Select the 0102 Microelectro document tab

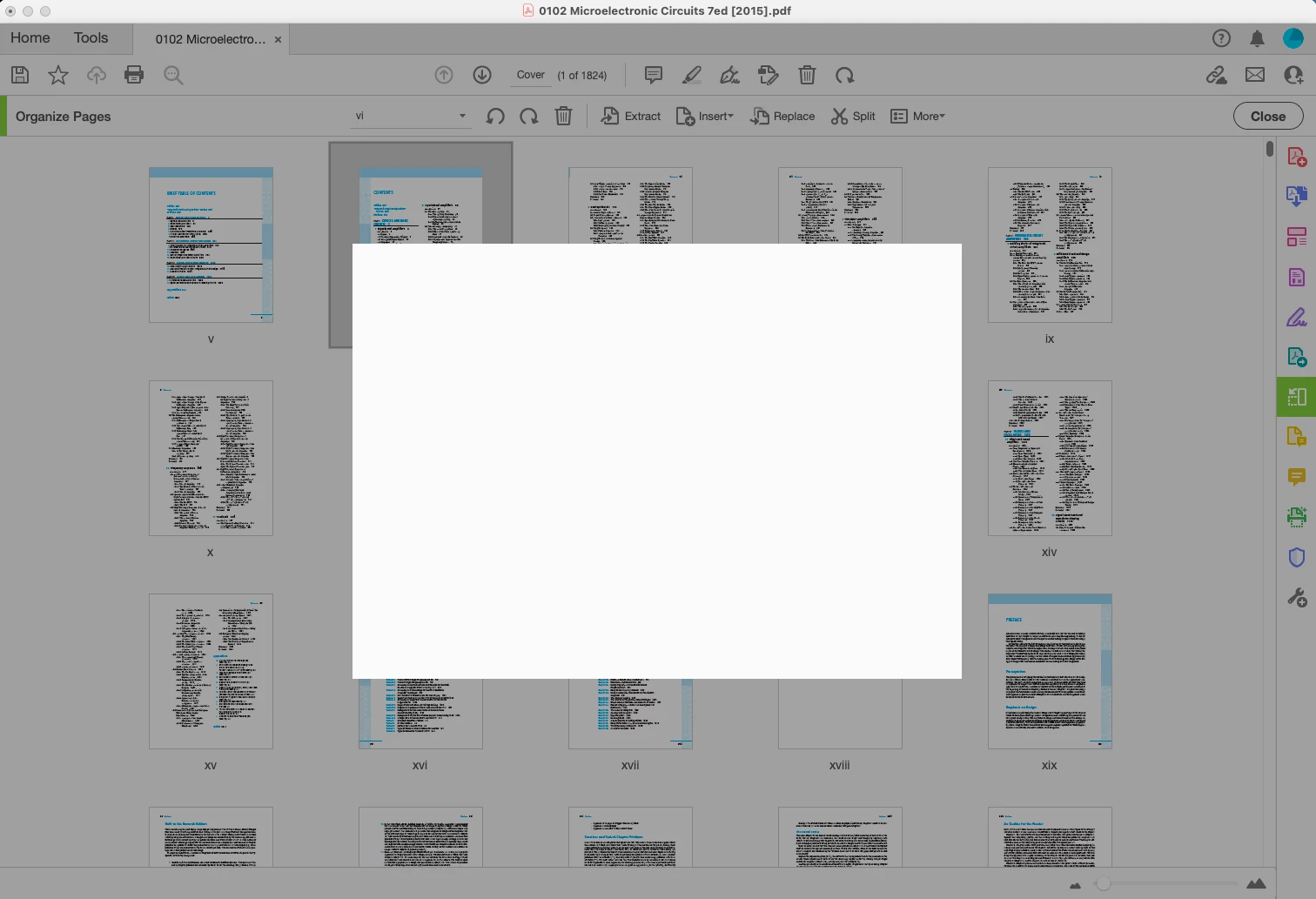click(211, 39)
